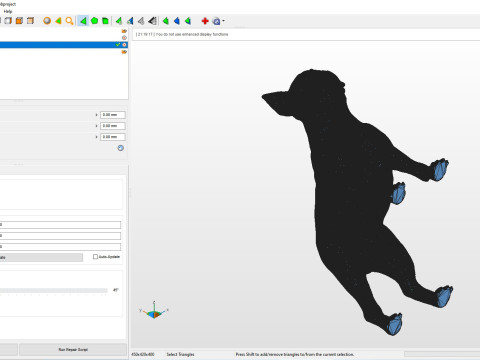The height and width of the screenshot is (360, 480).
Task: Click the green triangle beside the red plus
Action: (x=188, y=21)
